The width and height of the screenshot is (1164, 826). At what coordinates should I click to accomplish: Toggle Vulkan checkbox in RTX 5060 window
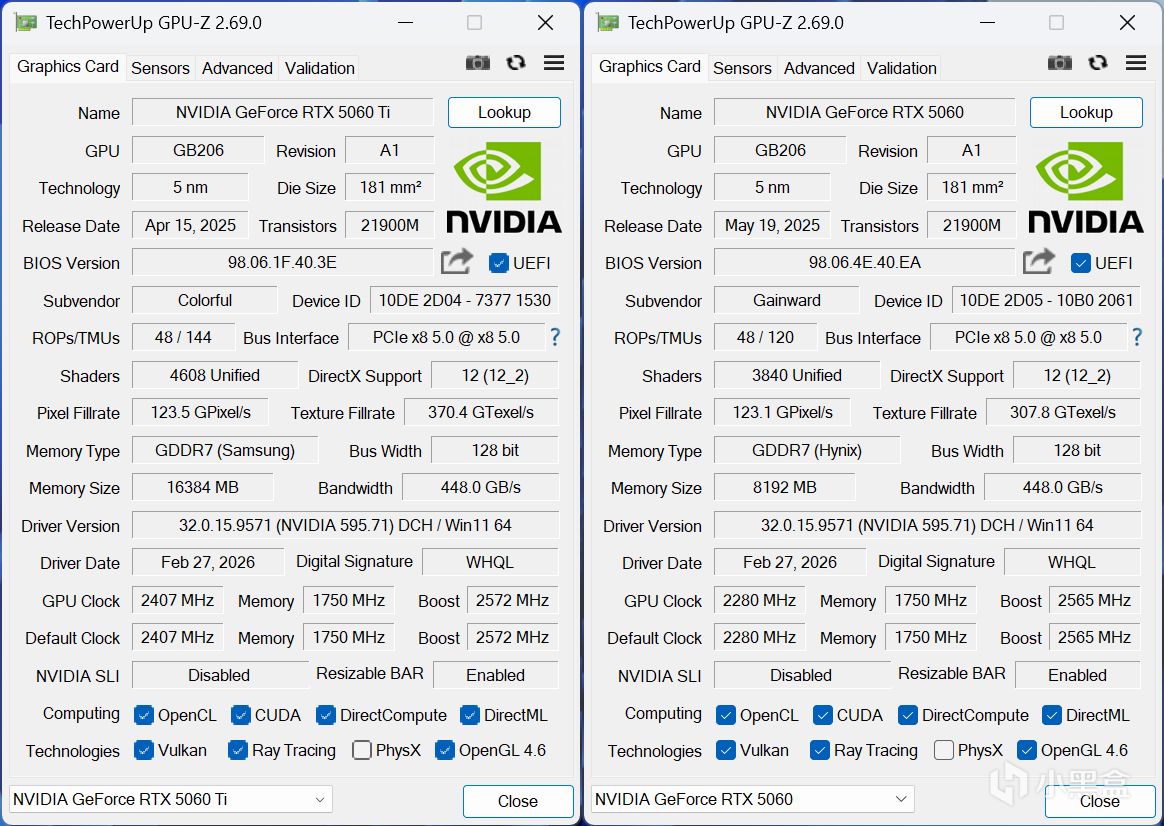tap(726, 750)
